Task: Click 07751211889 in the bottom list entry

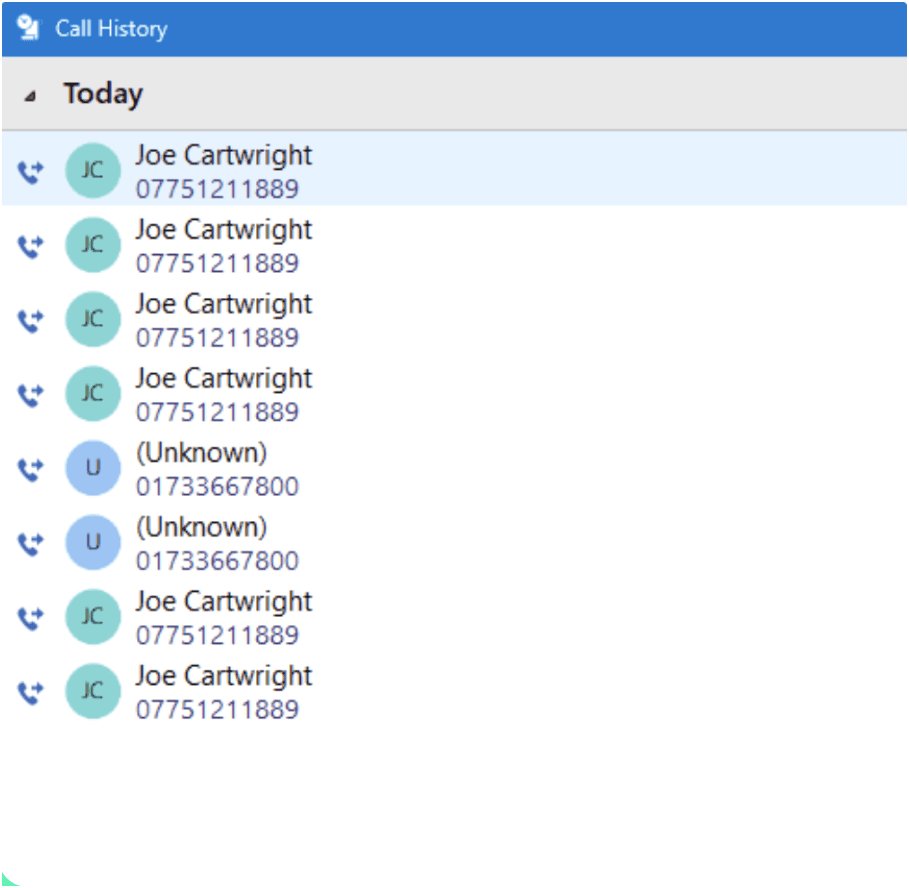Action: (217, 710)
